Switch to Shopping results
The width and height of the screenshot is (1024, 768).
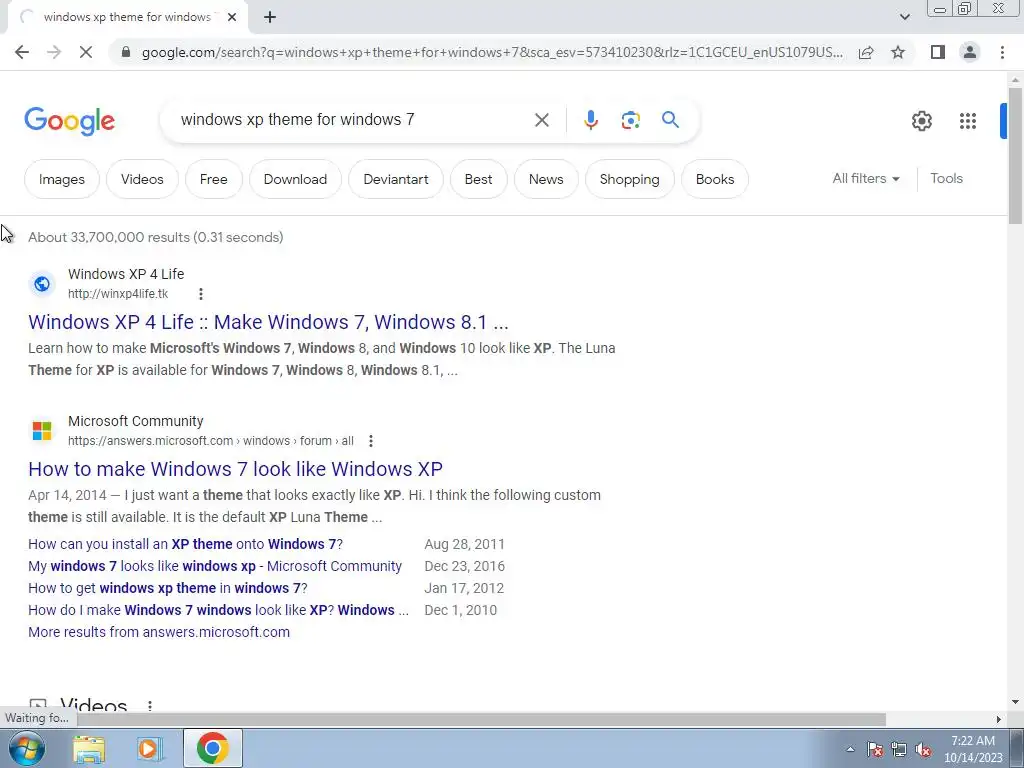[630, 179]
